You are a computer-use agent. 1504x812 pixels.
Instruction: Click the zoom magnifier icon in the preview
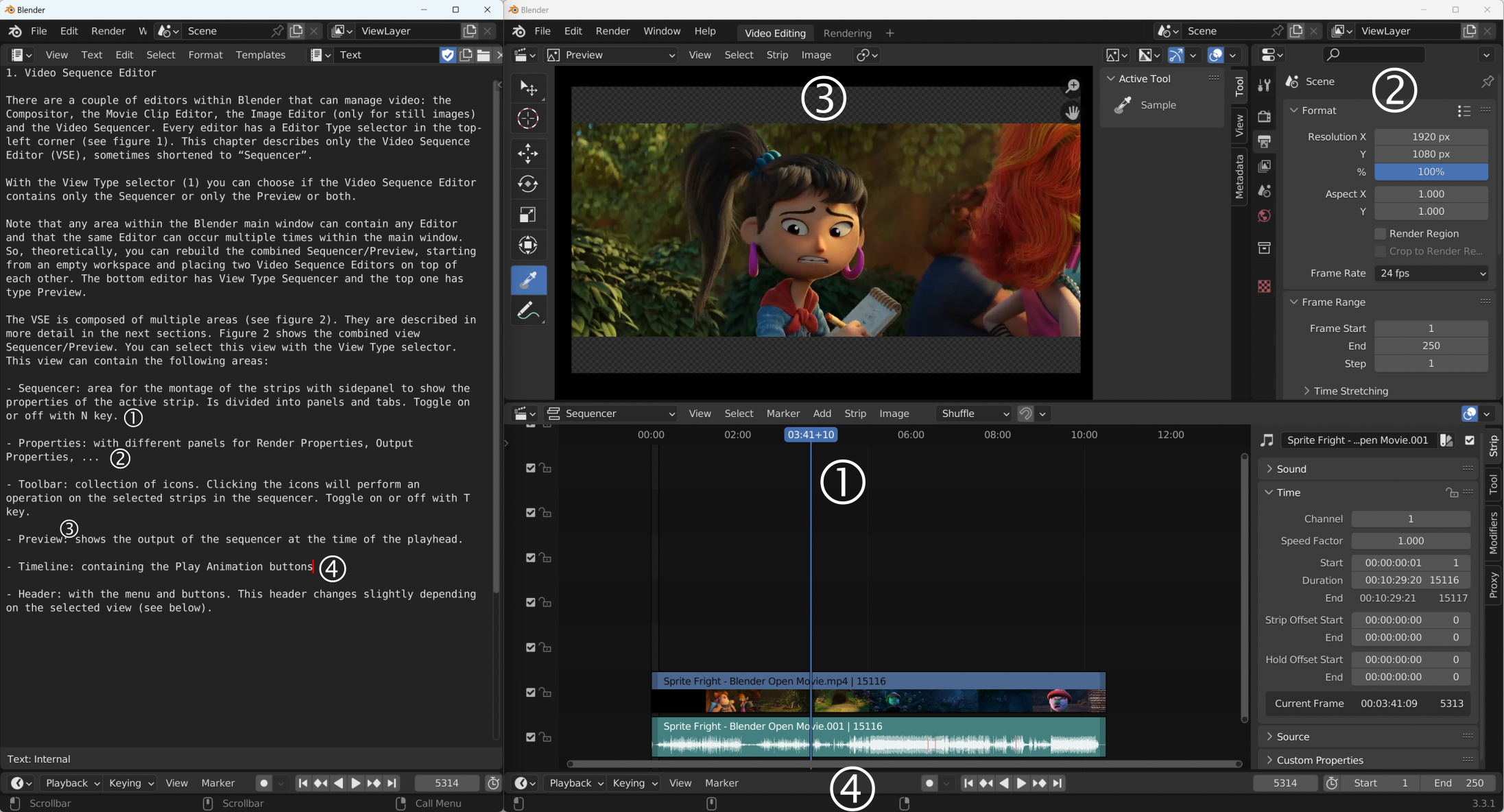point(1072,86)
